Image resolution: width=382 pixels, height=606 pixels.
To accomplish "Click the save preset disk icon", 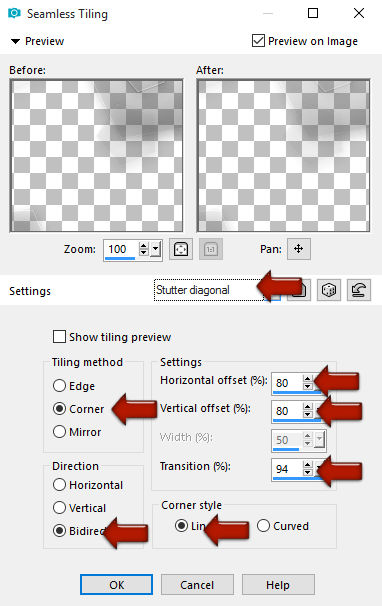I will 300,290.
